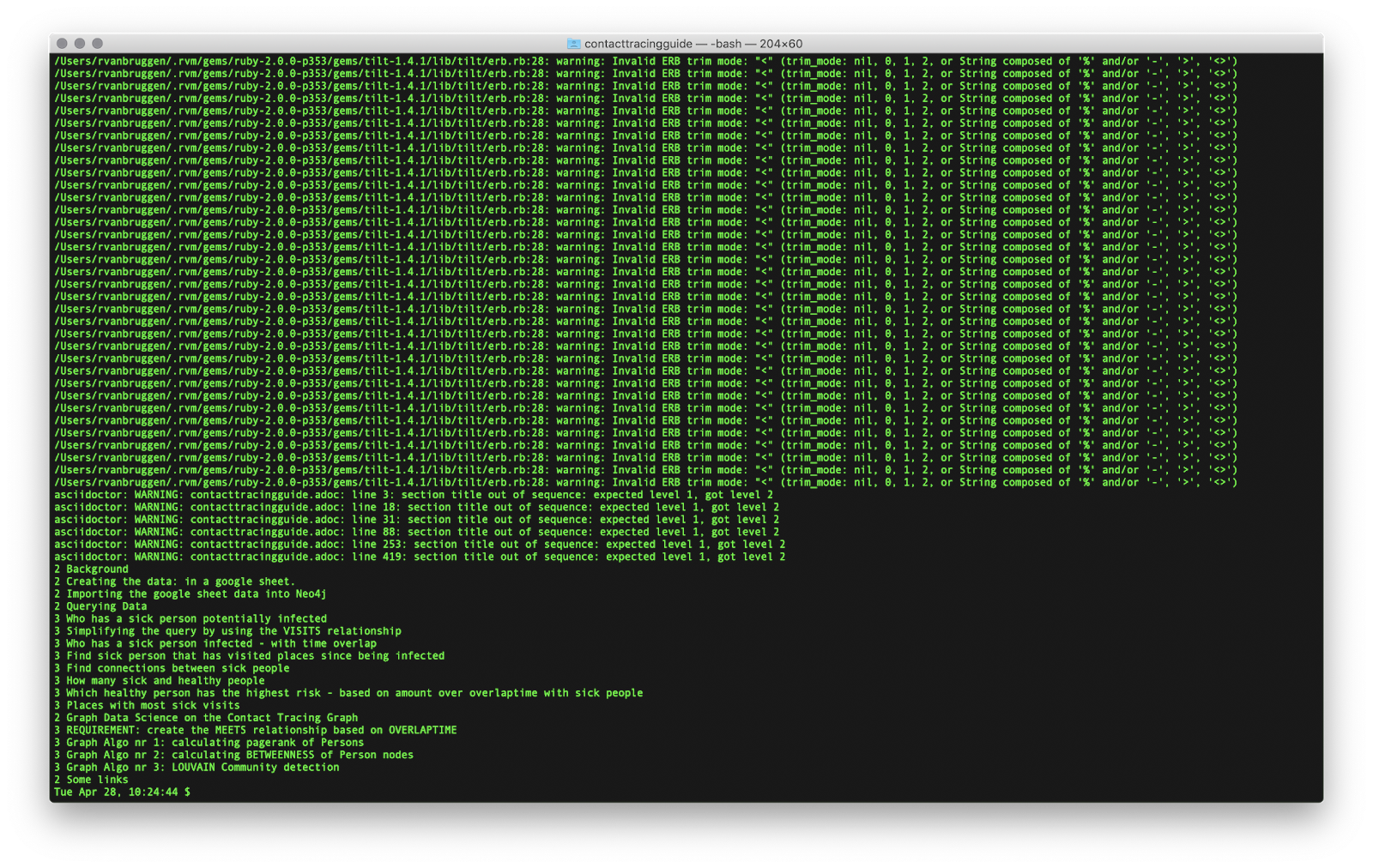
Task: Click 'Graph Algo nr 3: LOUVAIN Community detection'
Action: pos(203,767)
